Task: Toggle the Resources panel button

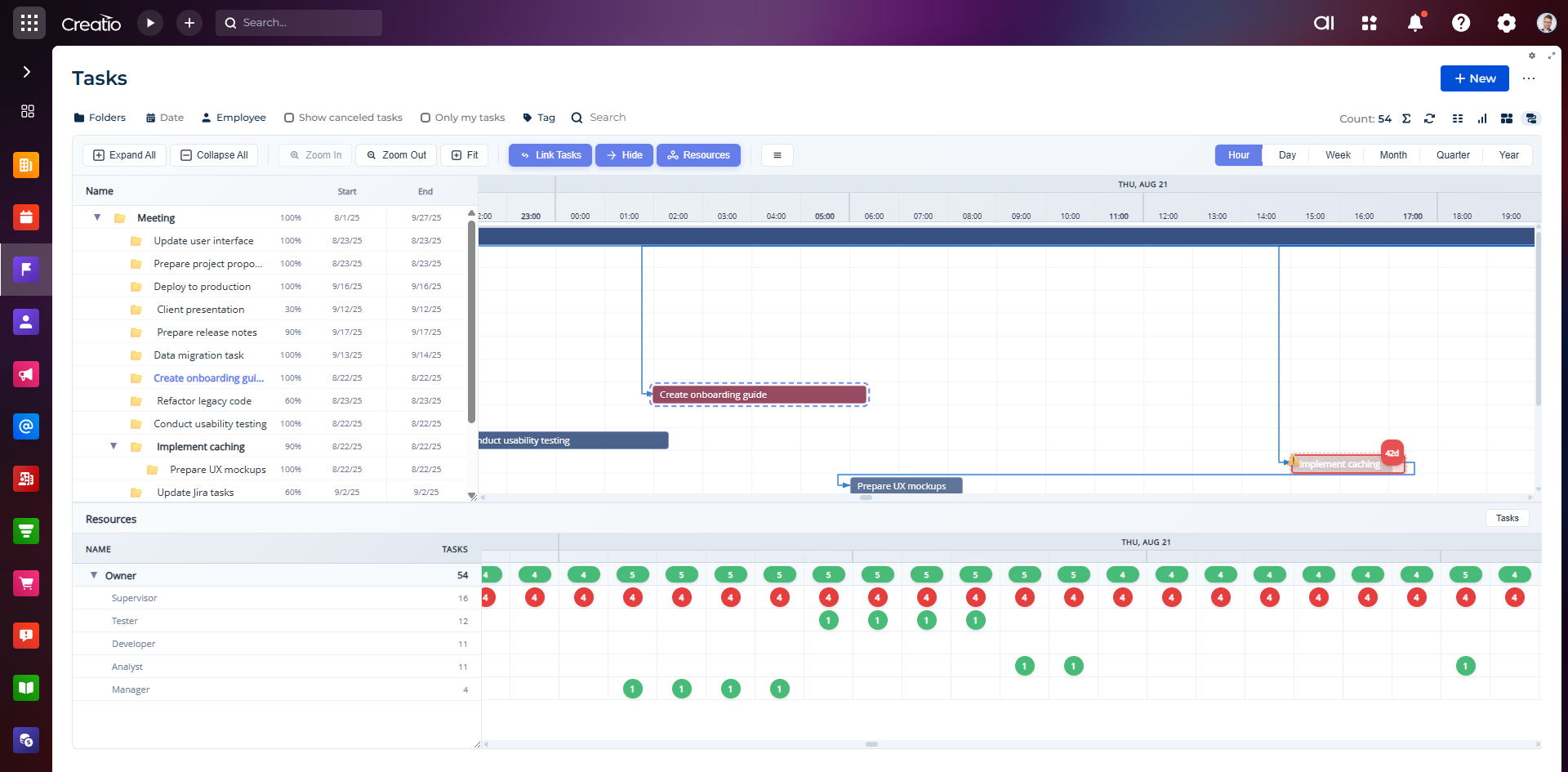Action: (x=698, y=155)
